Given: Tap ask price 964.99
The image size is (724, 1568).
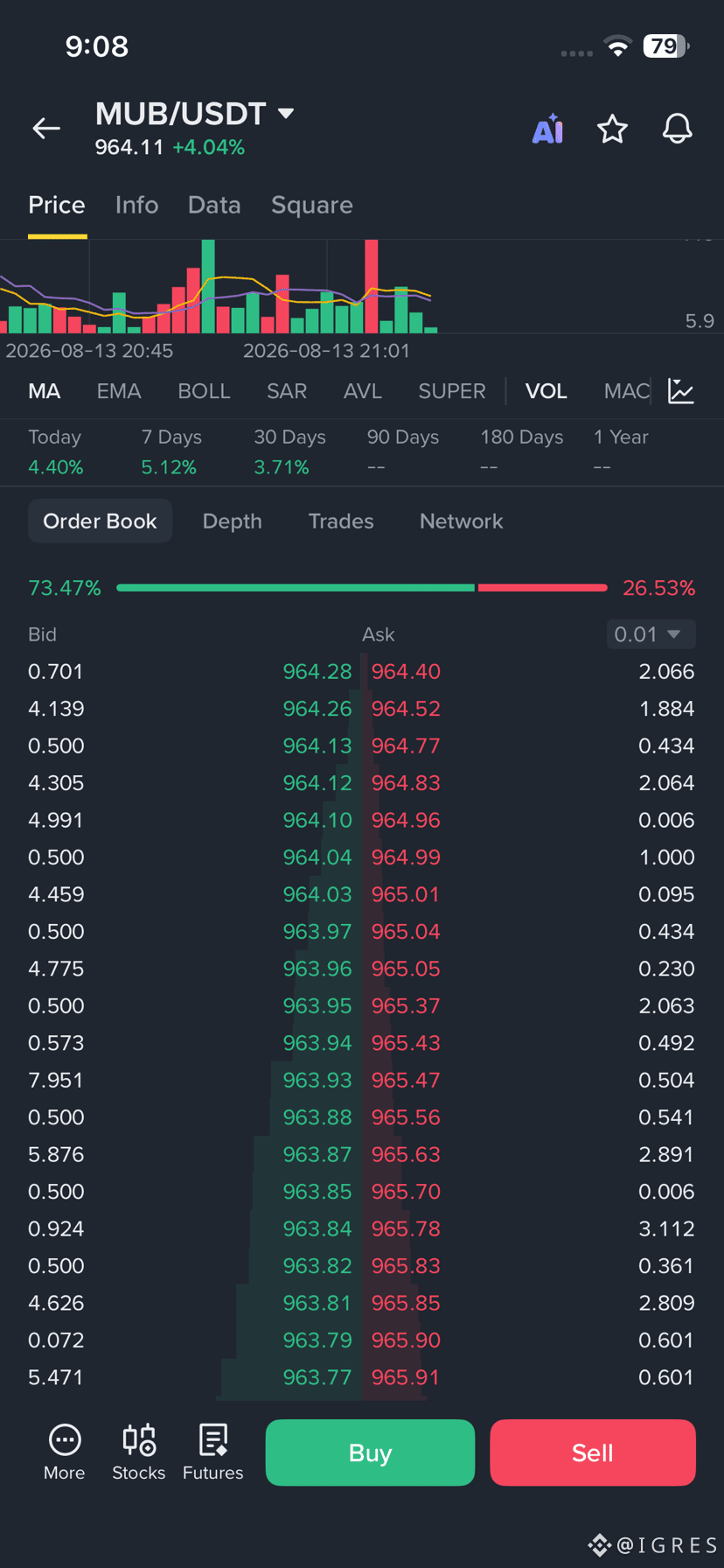Looking at the screenshot, I should click(406, 857).
